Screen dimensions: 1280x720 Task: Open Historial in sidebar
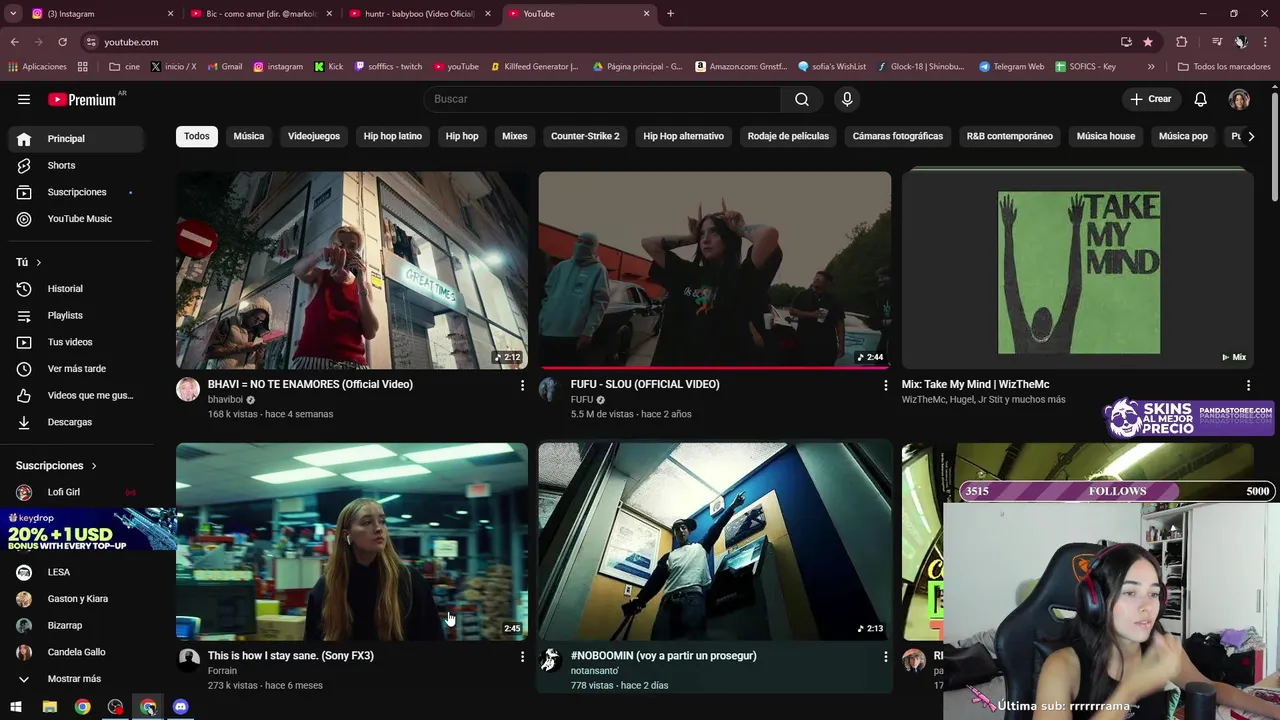point(76,289)
